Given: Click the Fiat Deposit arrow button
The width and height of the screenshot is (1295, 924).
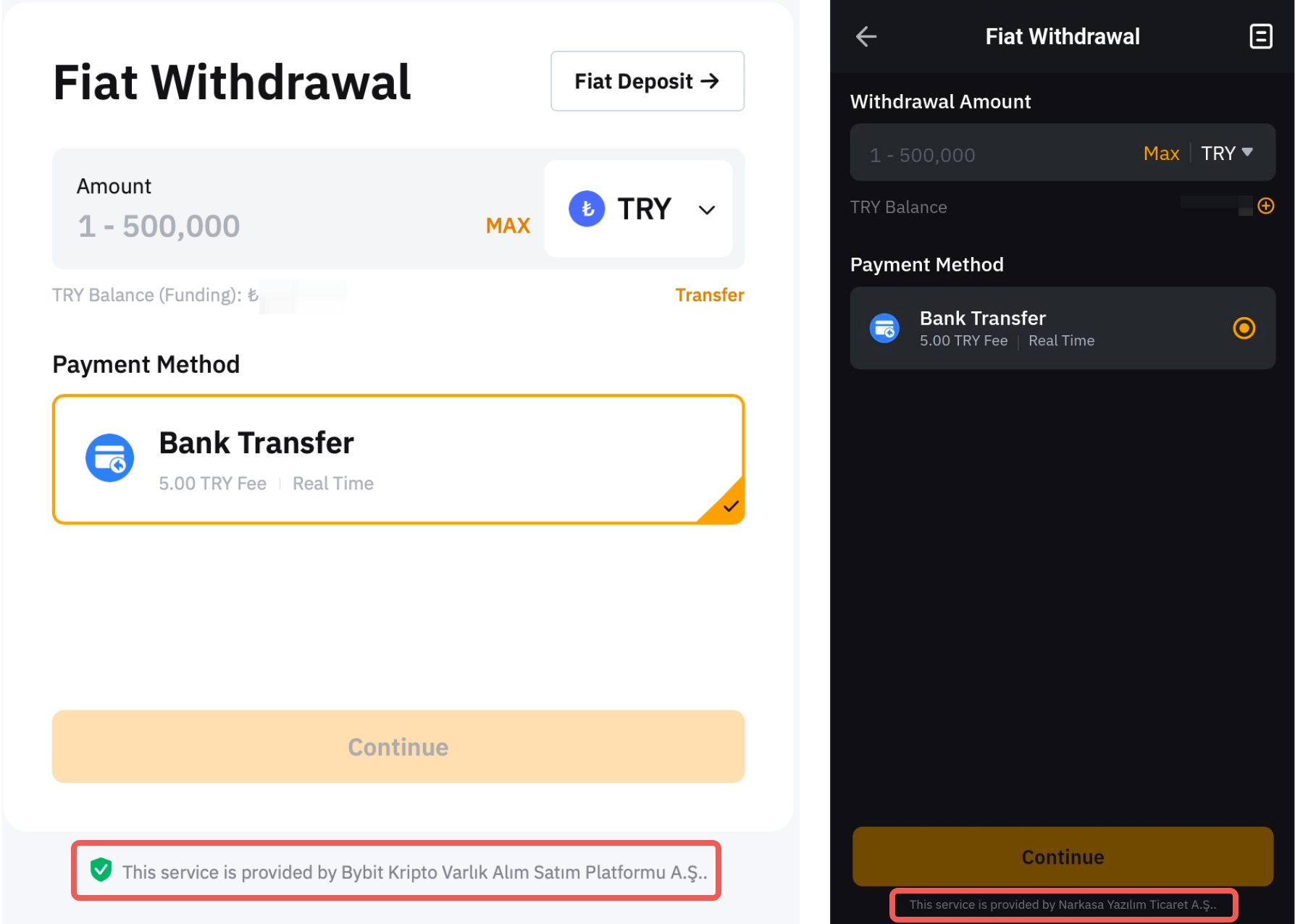Looking at the screenshot, I should click(x=647, y=81).
